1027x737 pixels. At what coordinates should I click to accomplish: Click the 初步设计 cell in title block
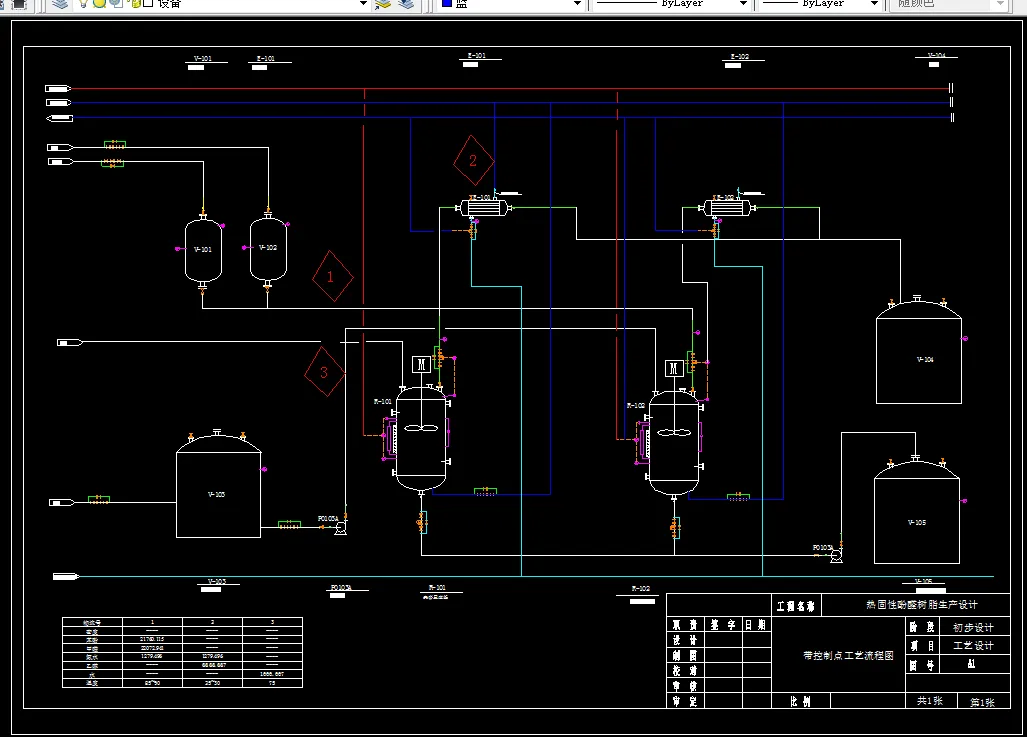[x=973, y=628]
